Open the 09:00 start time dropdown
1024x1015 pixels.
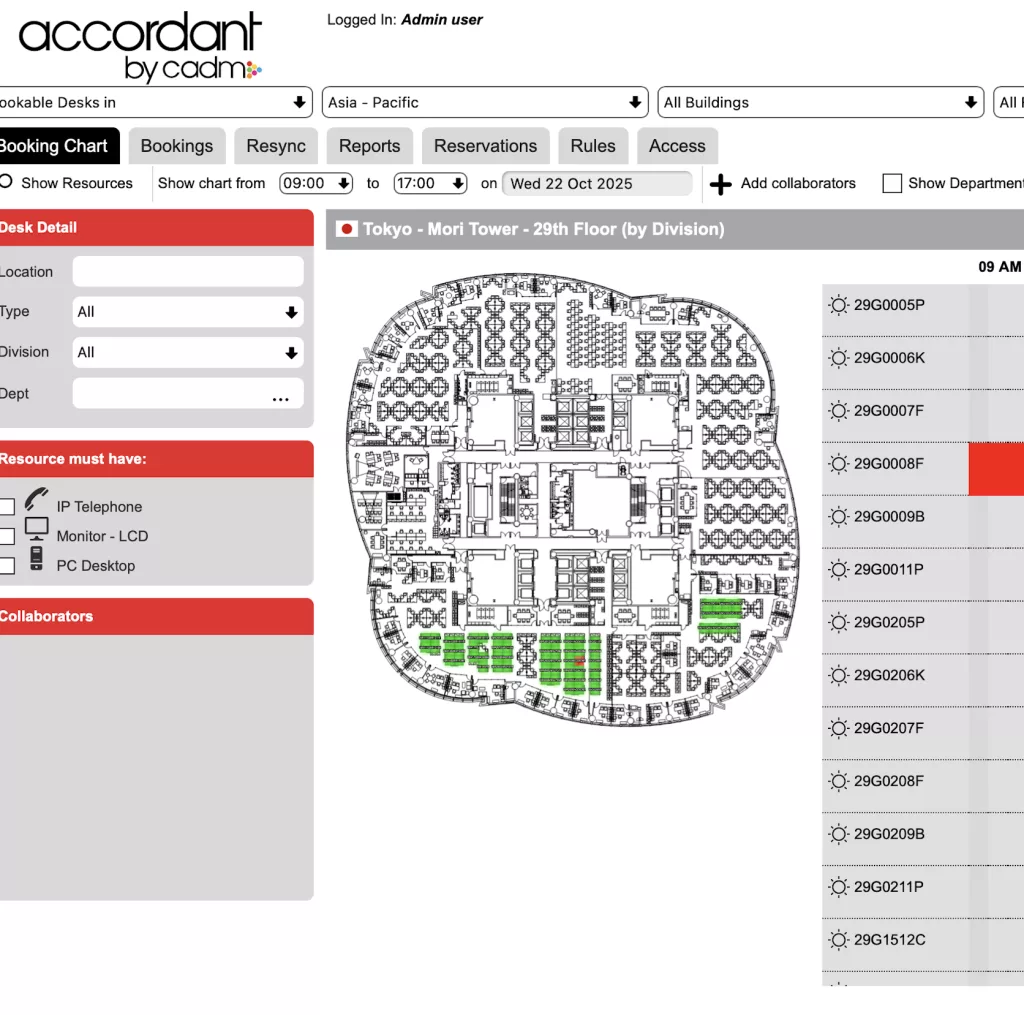pos(317,183)
